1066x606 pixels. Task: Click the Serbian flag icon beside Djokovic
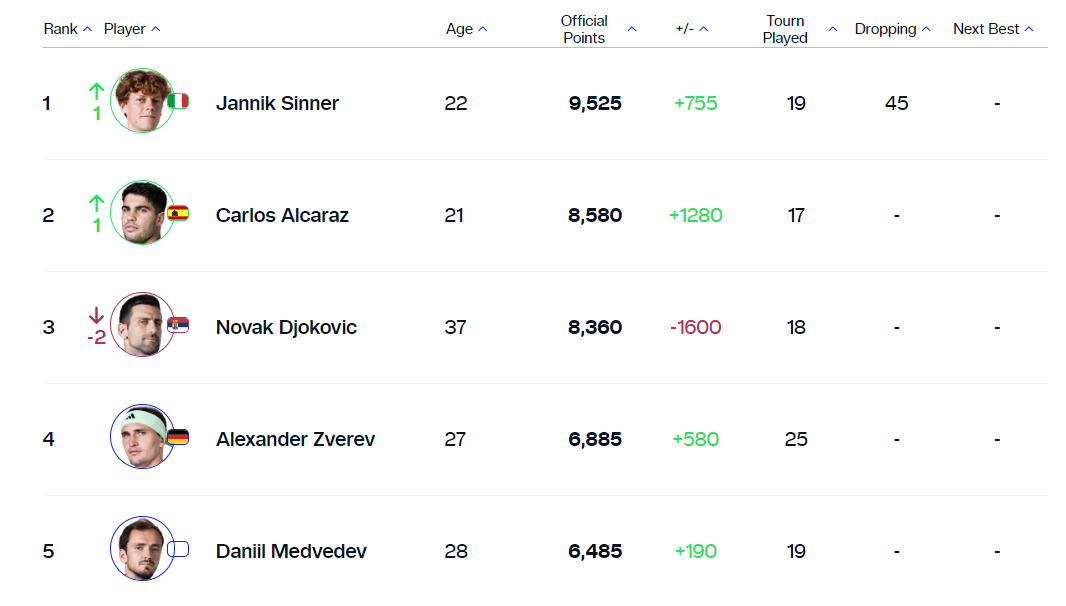(178, 325)
